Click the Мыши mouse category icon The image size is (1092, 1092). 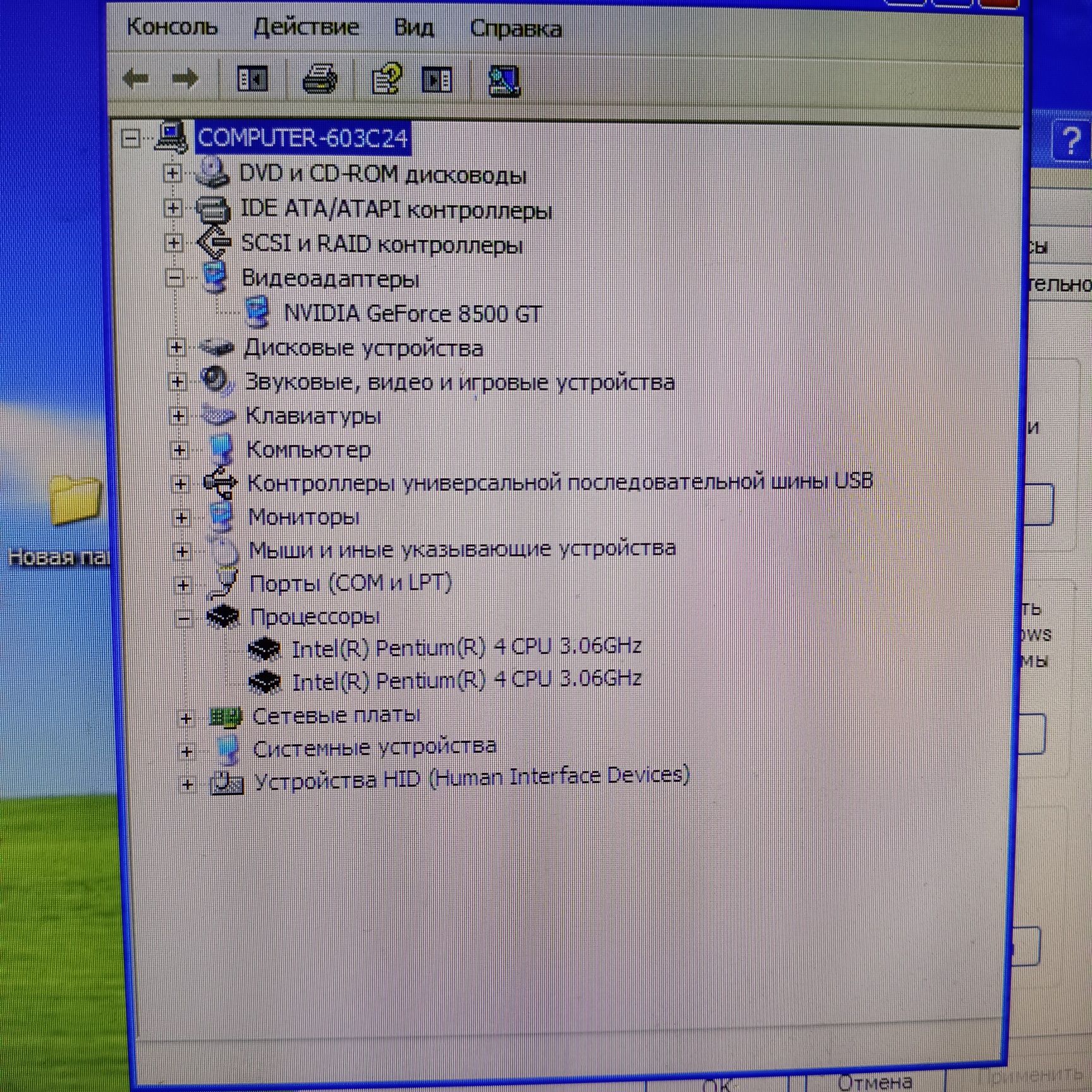pyautogui.click(x=225, y=550)
